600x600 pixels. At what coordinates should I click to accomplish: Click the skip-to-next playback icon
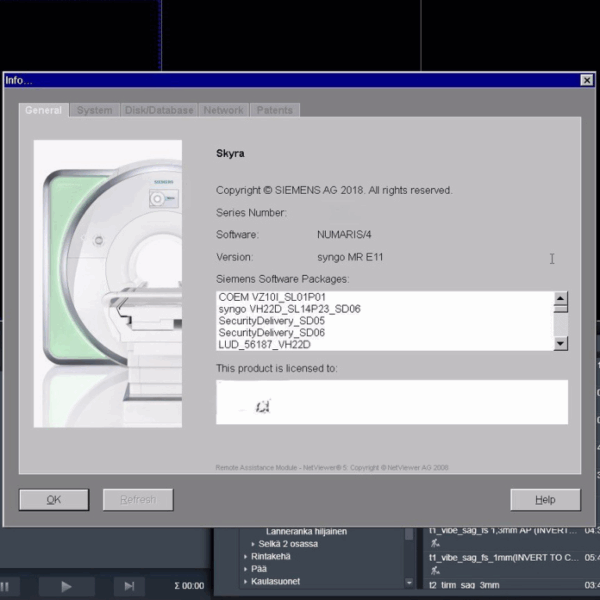click(x=128, y=586)
